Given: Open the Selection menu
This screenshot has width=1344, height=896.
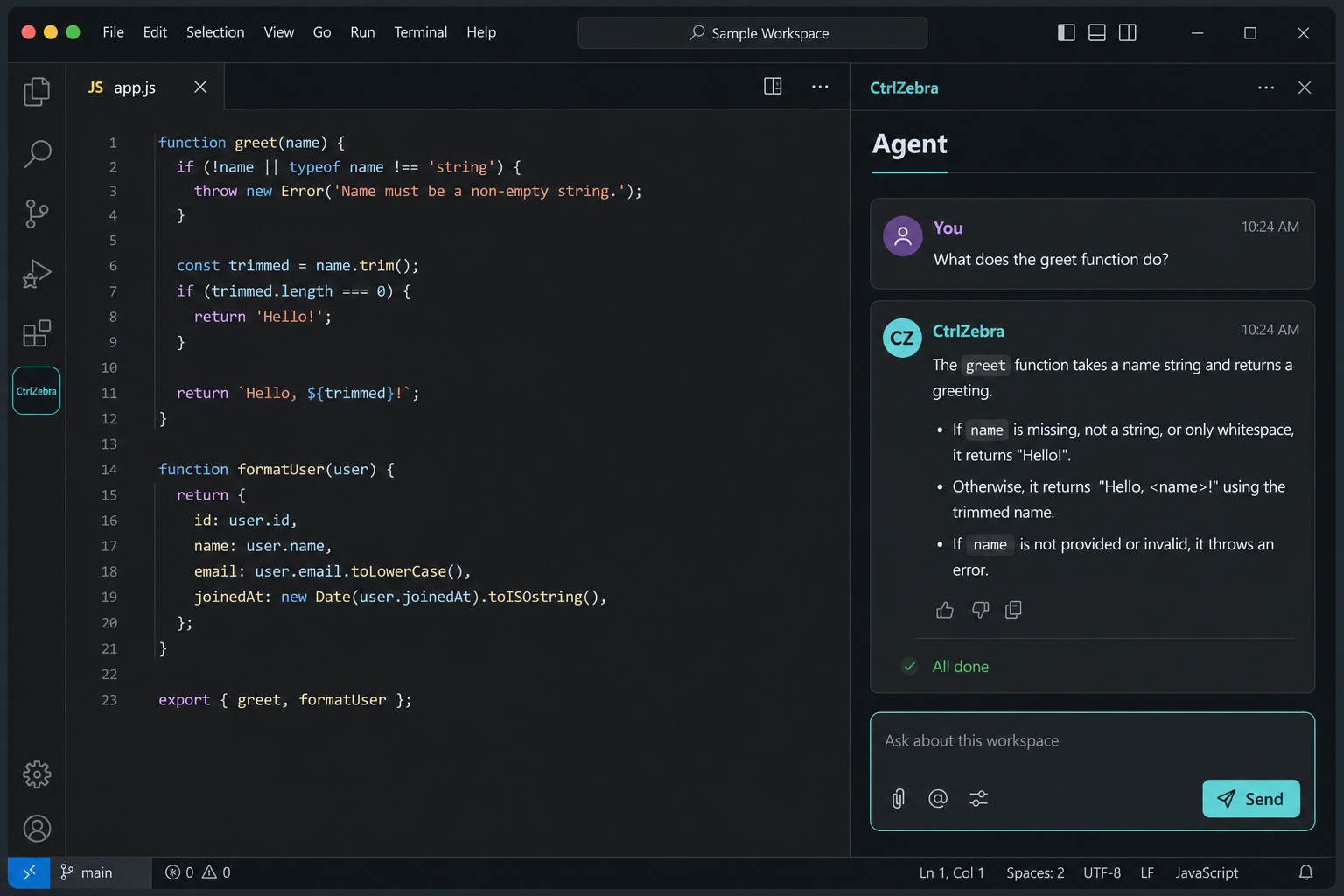Looking at the screenshot, I should click(215, 32).
